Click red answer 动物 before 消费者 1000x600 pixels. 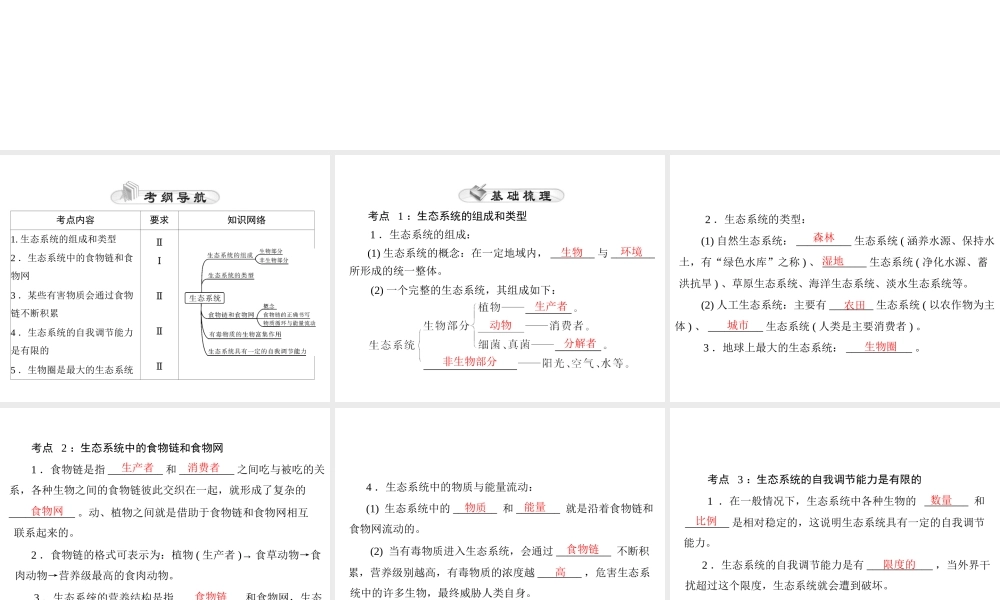(501, 325)
